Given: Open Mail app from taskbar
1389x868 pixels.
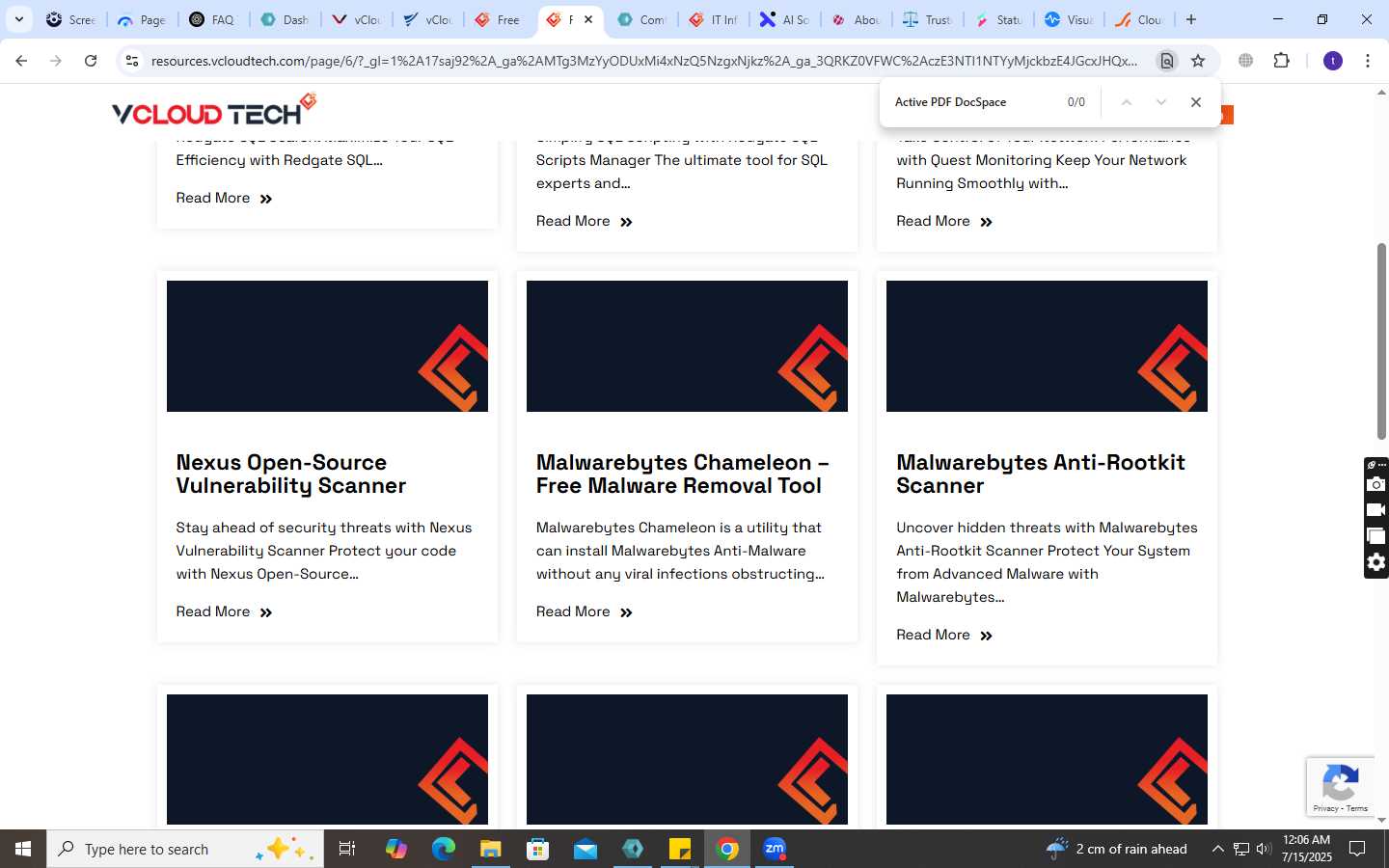Looking at the screenshot, I should (x=586, y=849).
